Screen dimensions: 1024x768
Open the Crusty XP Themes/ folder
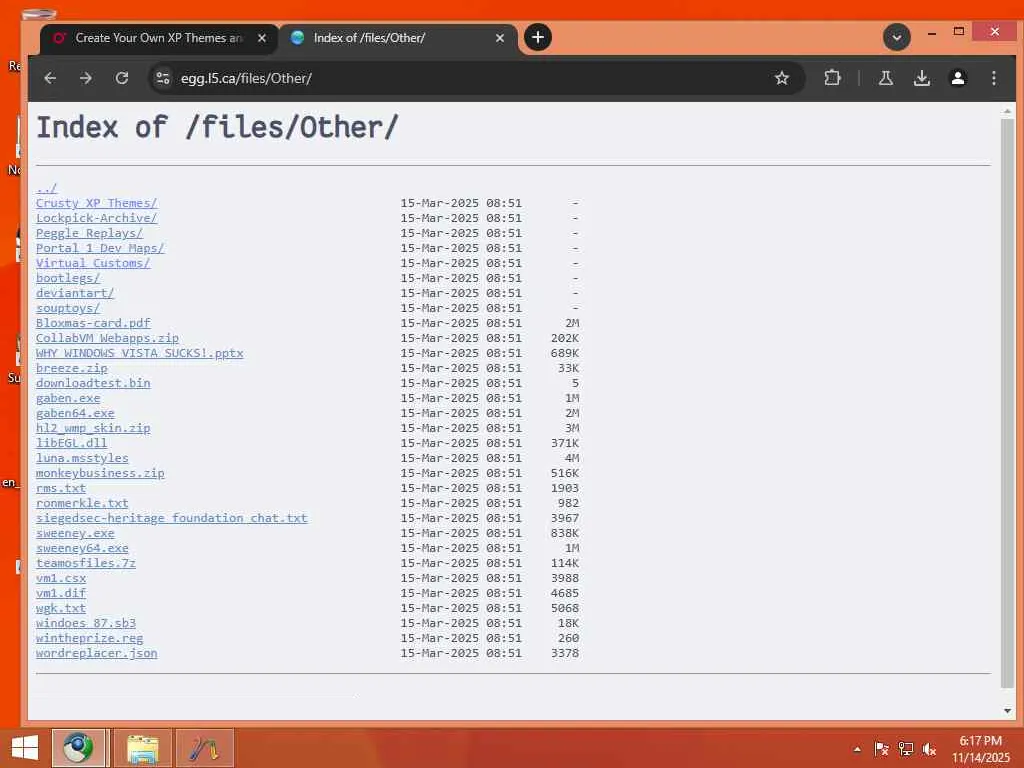click(96, 203)
